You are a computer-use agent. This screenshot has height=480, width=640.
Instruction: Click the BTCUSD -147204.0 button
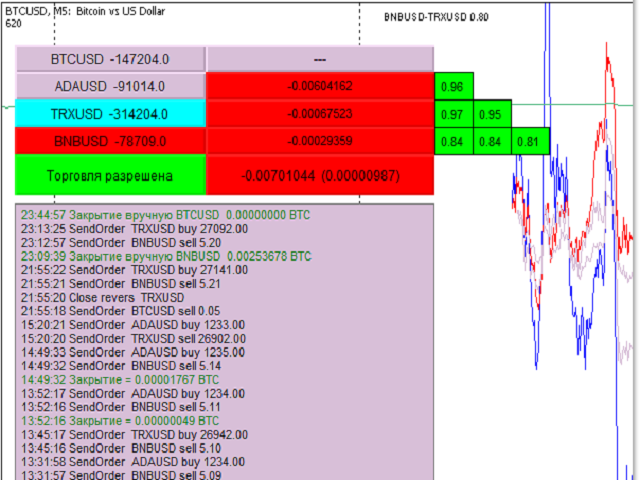coord(110,59)
